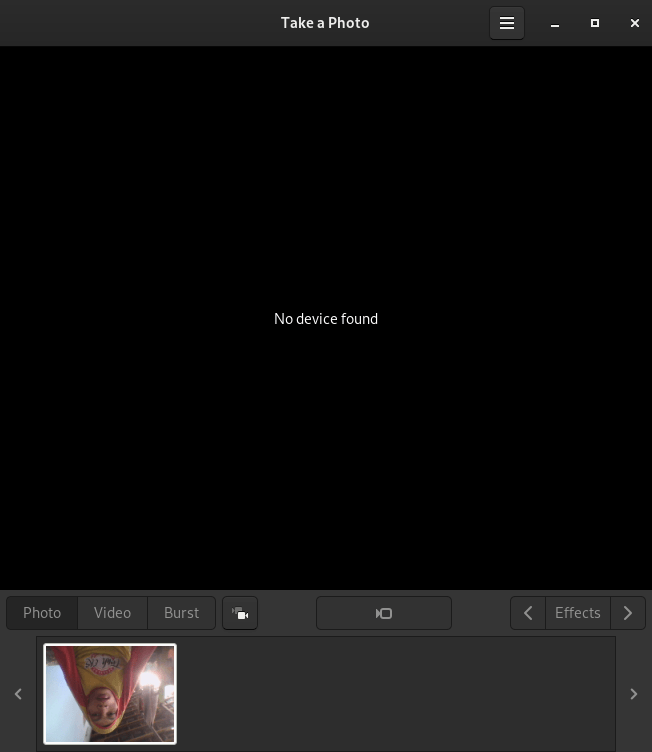Minimize the Take a Photo window
Screen dimensions: 652x752
coord(555,23)
